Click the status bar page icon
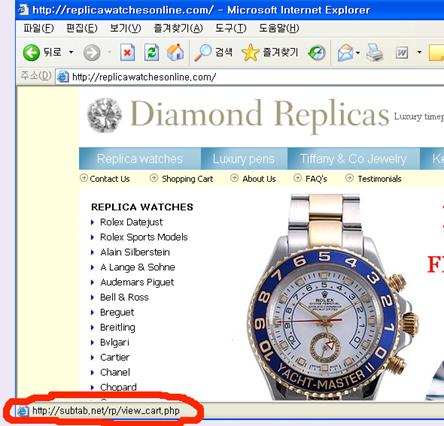 23,411
